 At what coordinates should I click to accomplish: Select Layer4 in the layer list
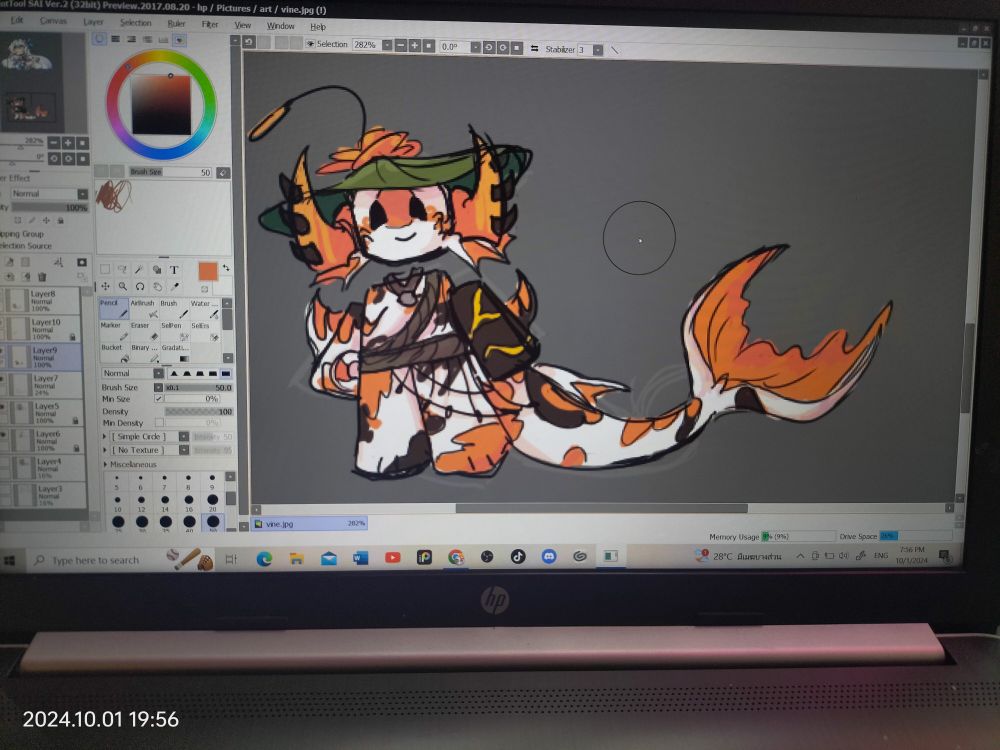point(42,467)
